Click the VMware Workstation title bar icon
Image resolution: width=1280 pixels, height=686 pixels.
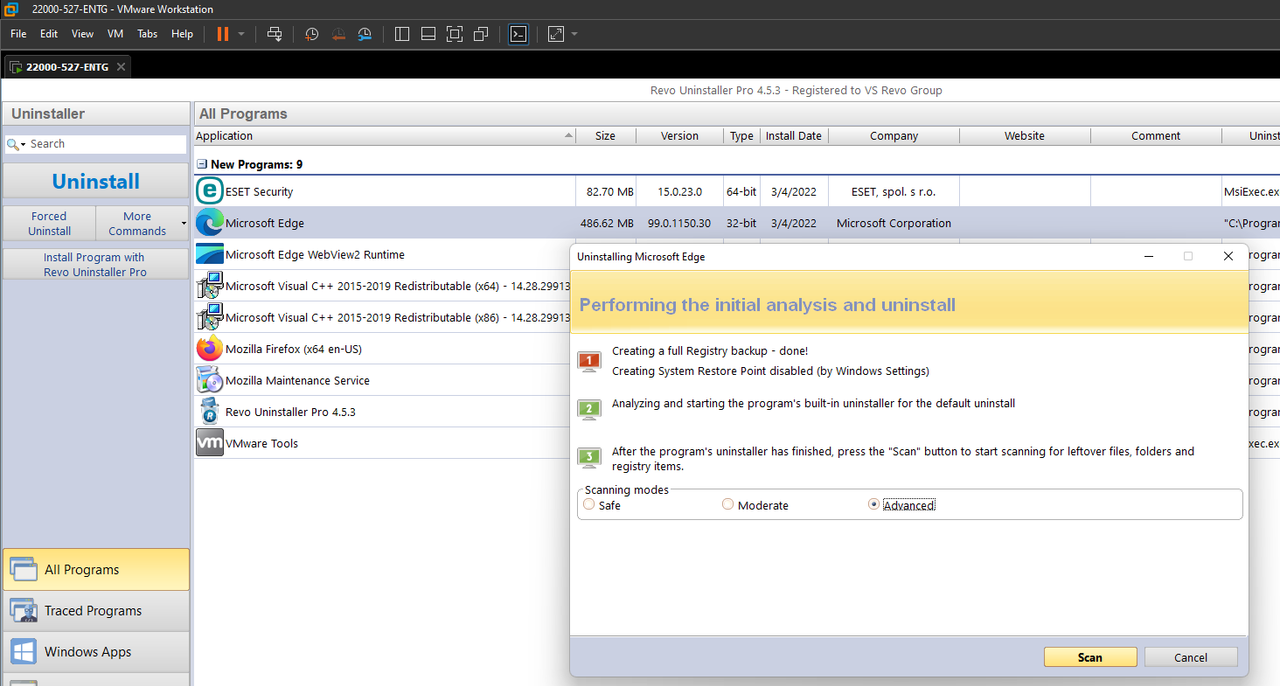[x=12, y=9]
